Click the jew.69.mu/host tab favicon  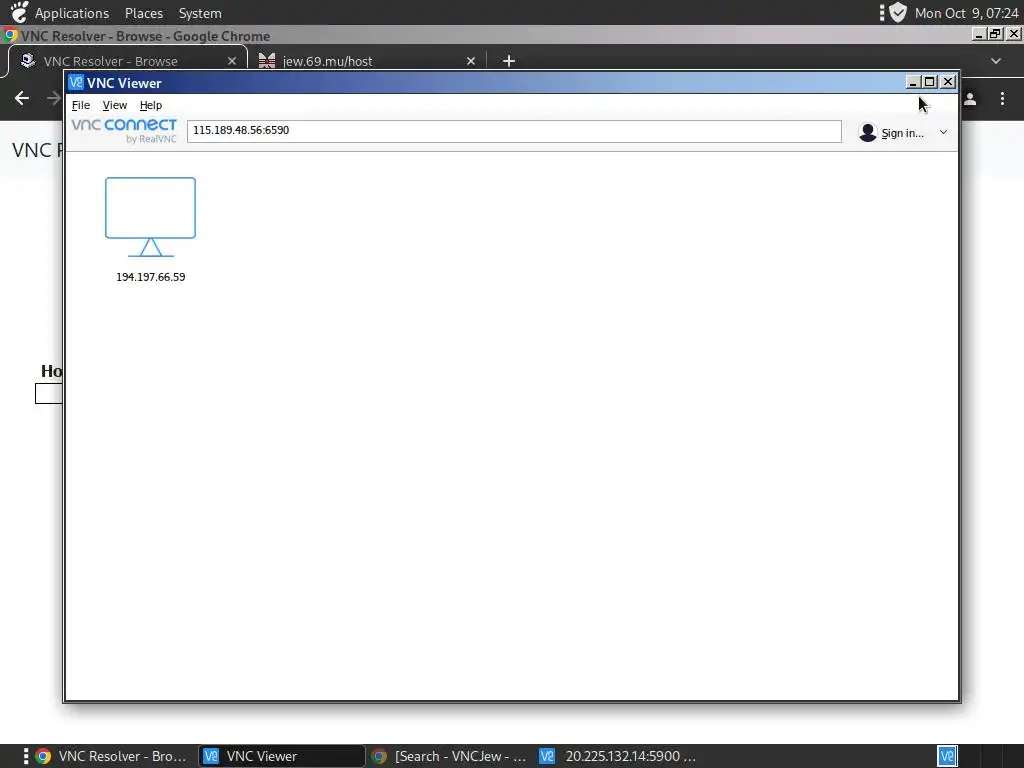tap(267, 61)
